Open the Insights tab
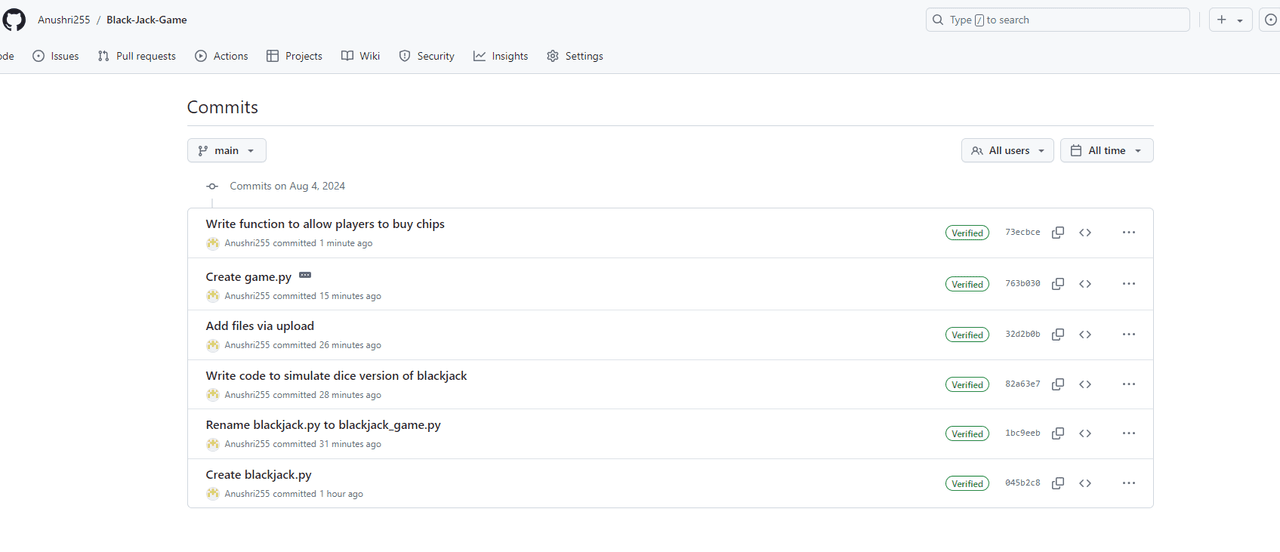Image resolution: width=1280 pixels, height=552 pixels. (500, 56)
